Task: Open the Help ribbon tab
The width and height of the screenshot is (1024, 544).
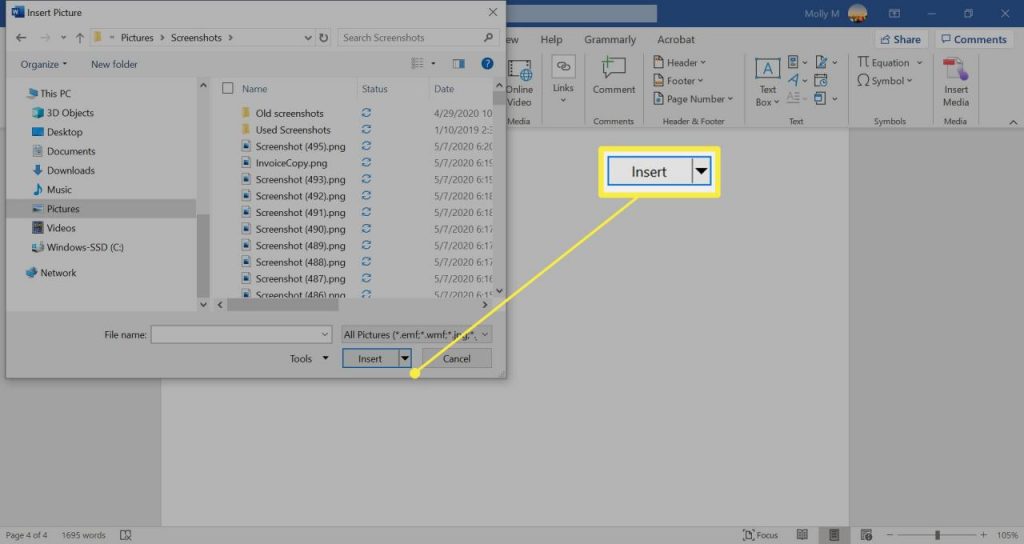Action: 551,39
